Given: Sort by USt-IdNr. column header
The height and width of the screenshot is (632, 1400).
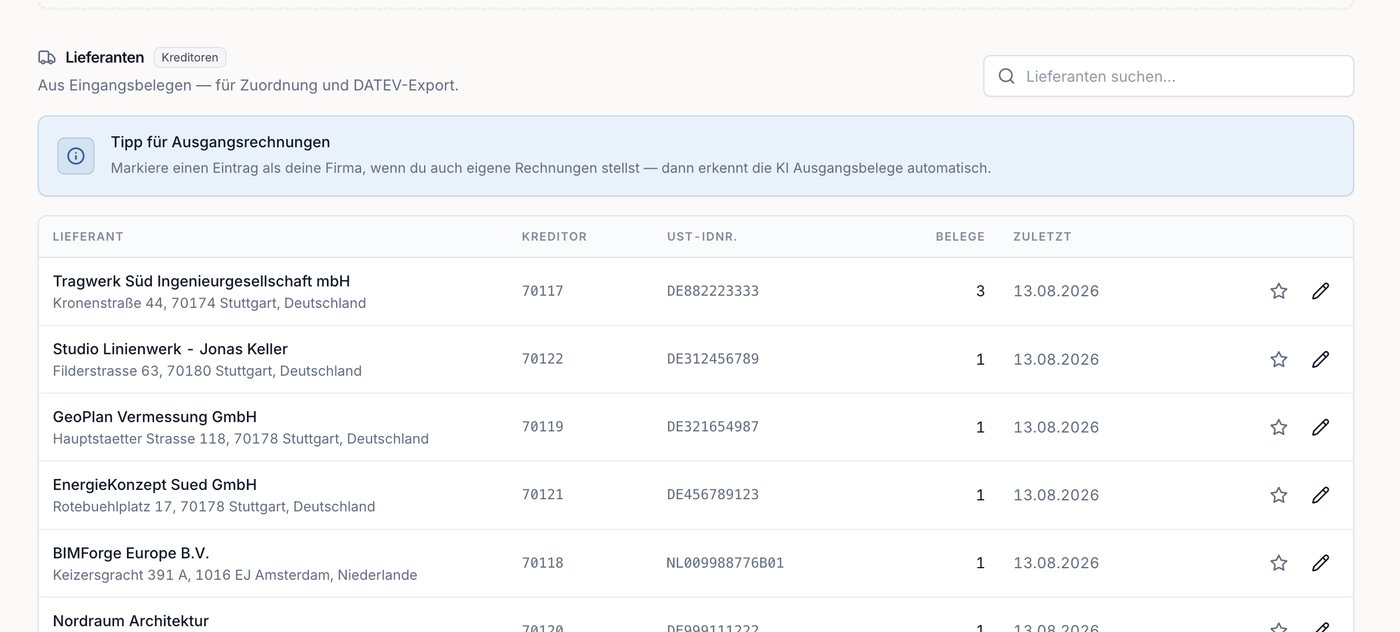Looking at the screenshot, I should pyautogui.click(x=702, y=237).
